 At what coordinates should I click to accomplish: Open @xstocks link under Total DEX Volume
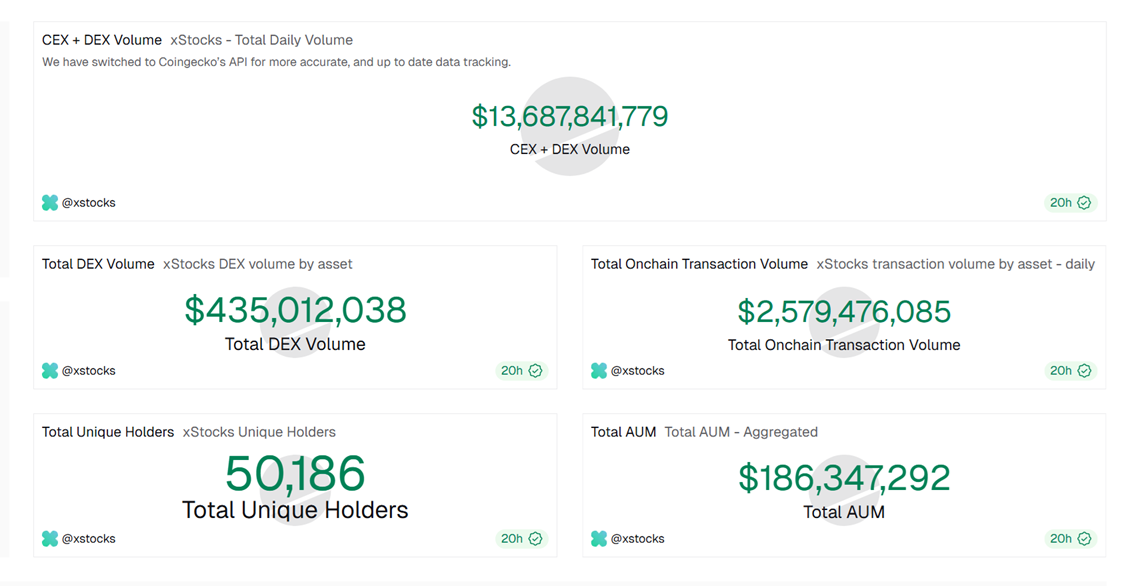[89, 371]
